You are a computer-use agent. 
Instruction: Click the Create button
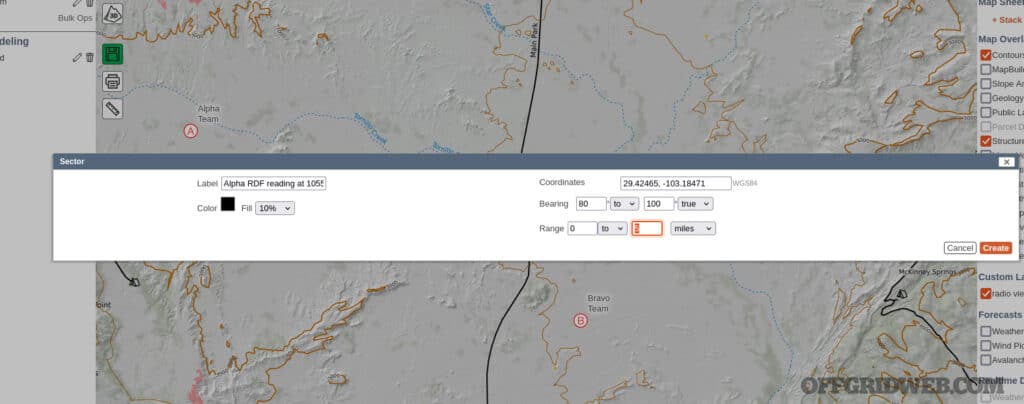point(995,248)
